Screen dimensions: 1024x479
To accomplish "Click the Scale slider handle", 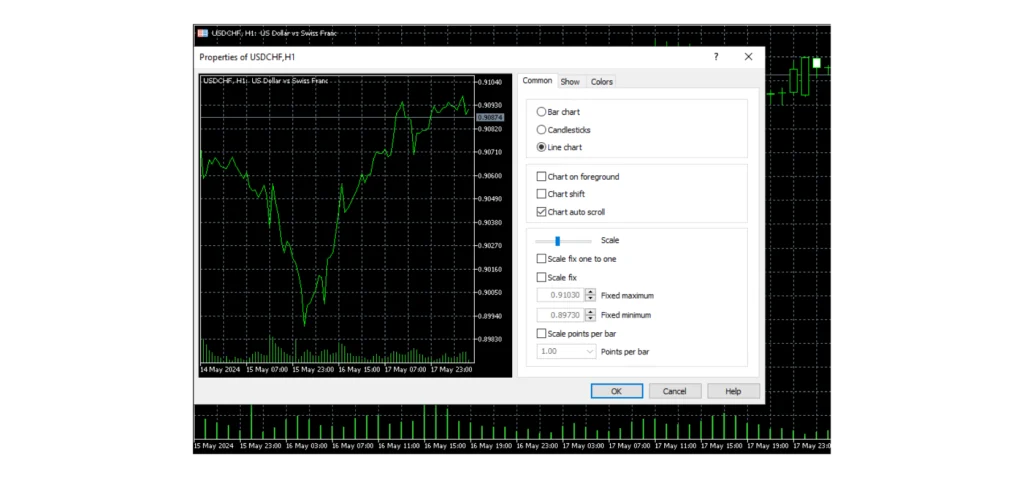I will (x=557, y=241).
